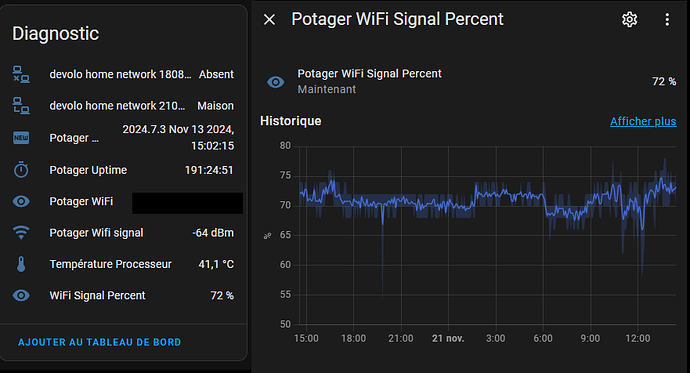Click the Potager WiFi eye icon
The height and width of the screenshot is (373, 690).
tap(21, 201)
